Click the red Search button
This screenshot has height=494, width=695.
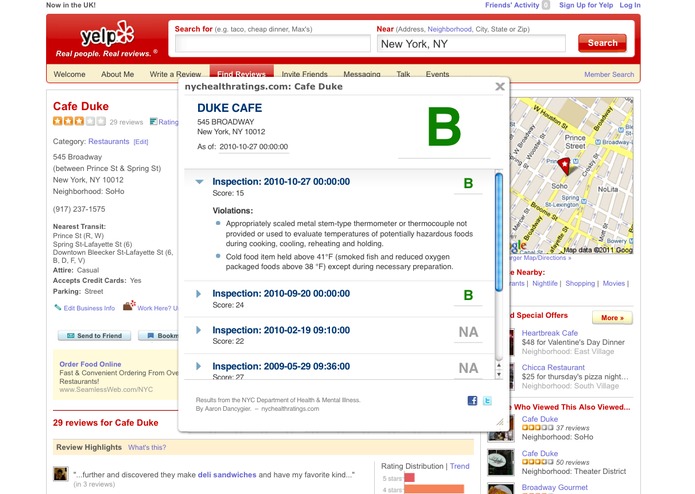coord(602,43)
